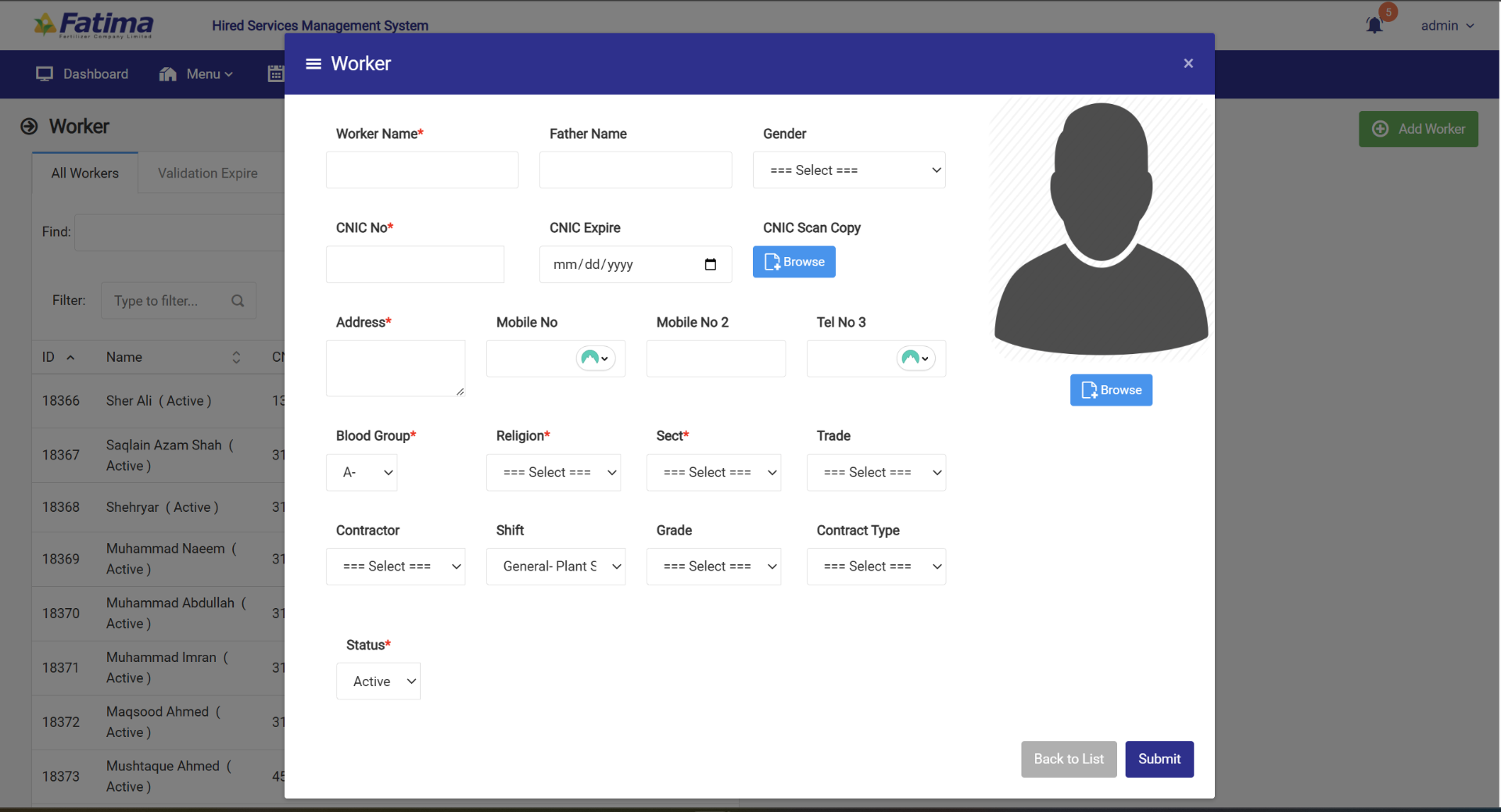Image resolution: width=1501 pixels, height=812 pixels.
Task: Open the calendar icon in the navigation bar
Action: point(275,73)
